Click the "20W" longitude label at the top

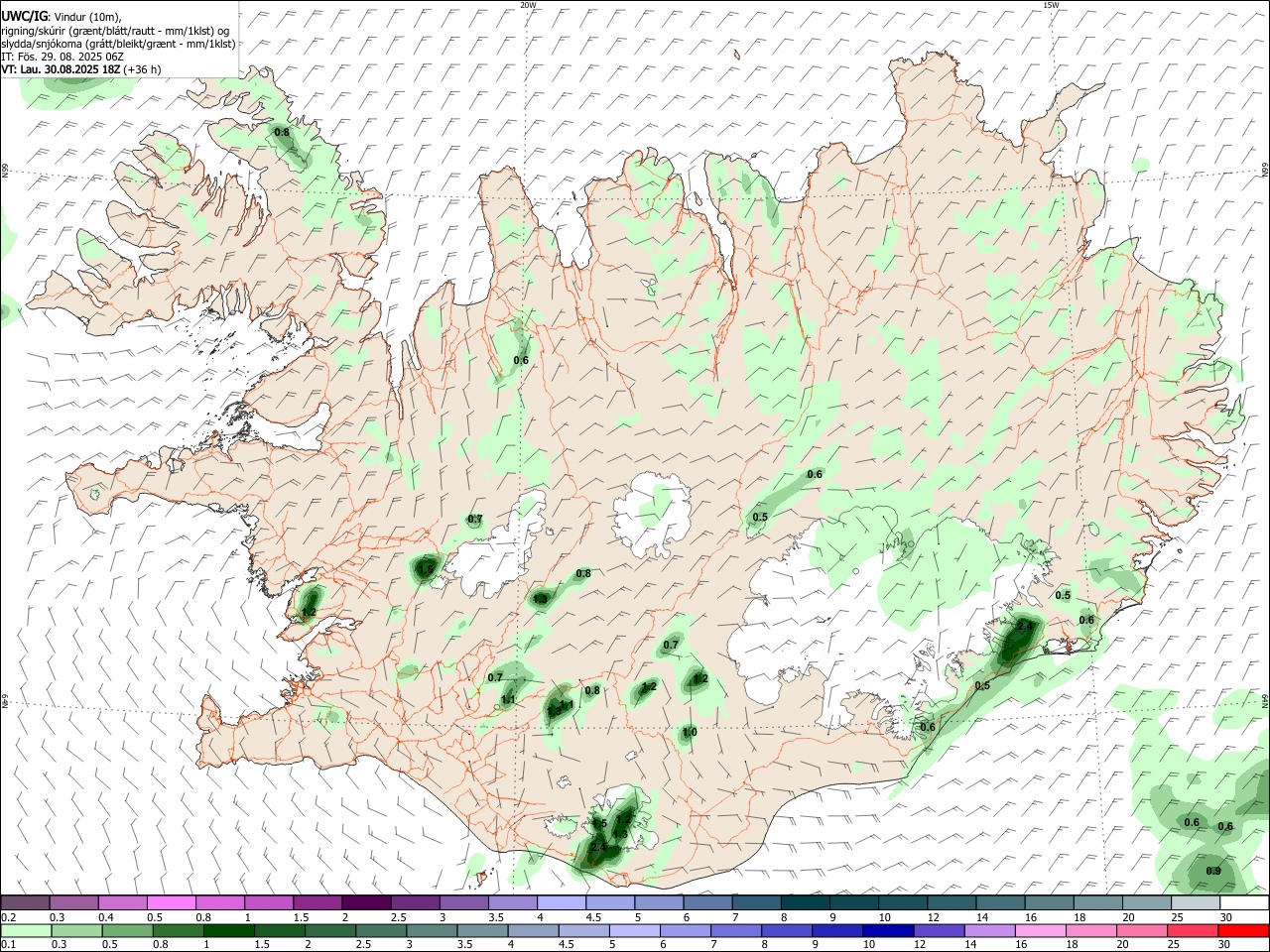[x=528, y=5]
